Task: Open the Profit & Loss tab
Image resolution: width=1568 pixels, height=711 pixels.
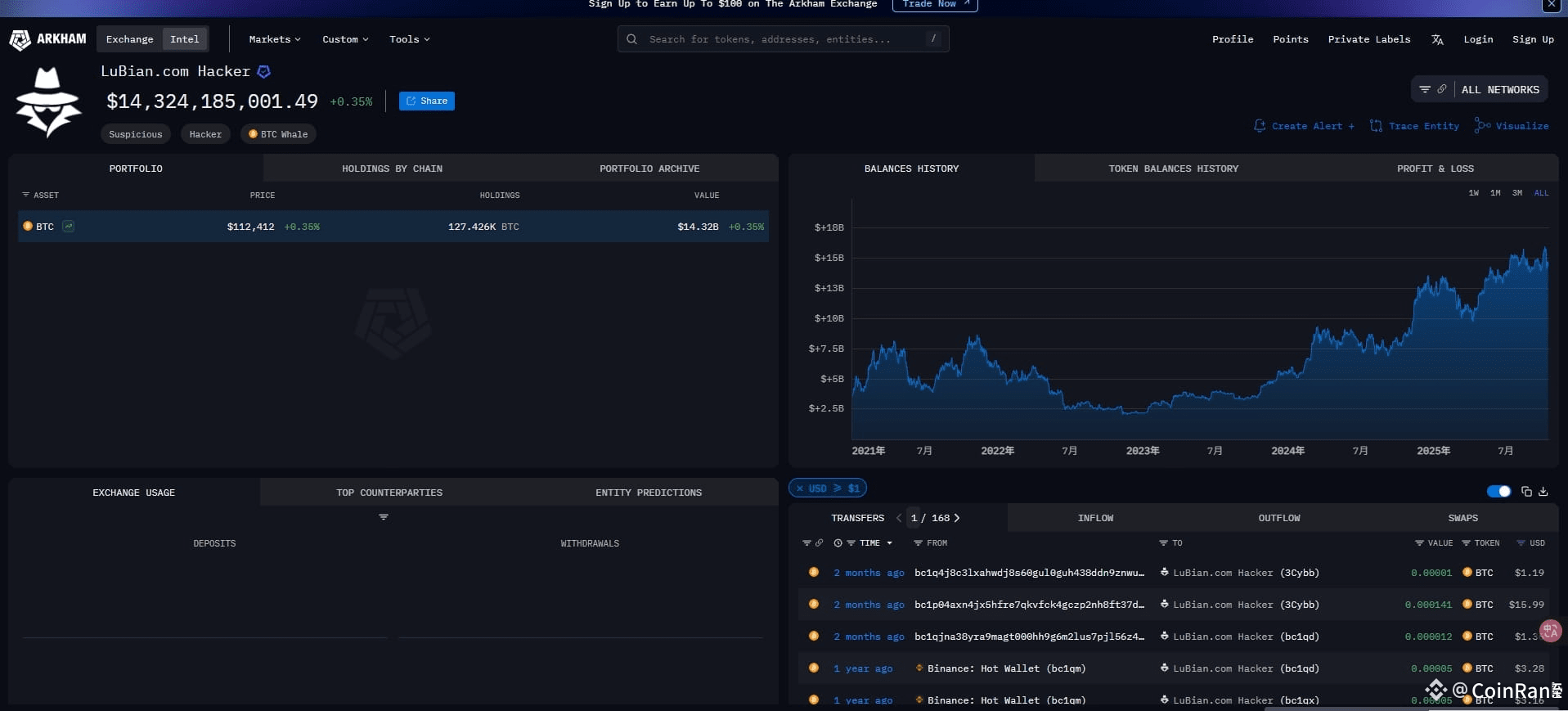Action: coord(1435,169)
